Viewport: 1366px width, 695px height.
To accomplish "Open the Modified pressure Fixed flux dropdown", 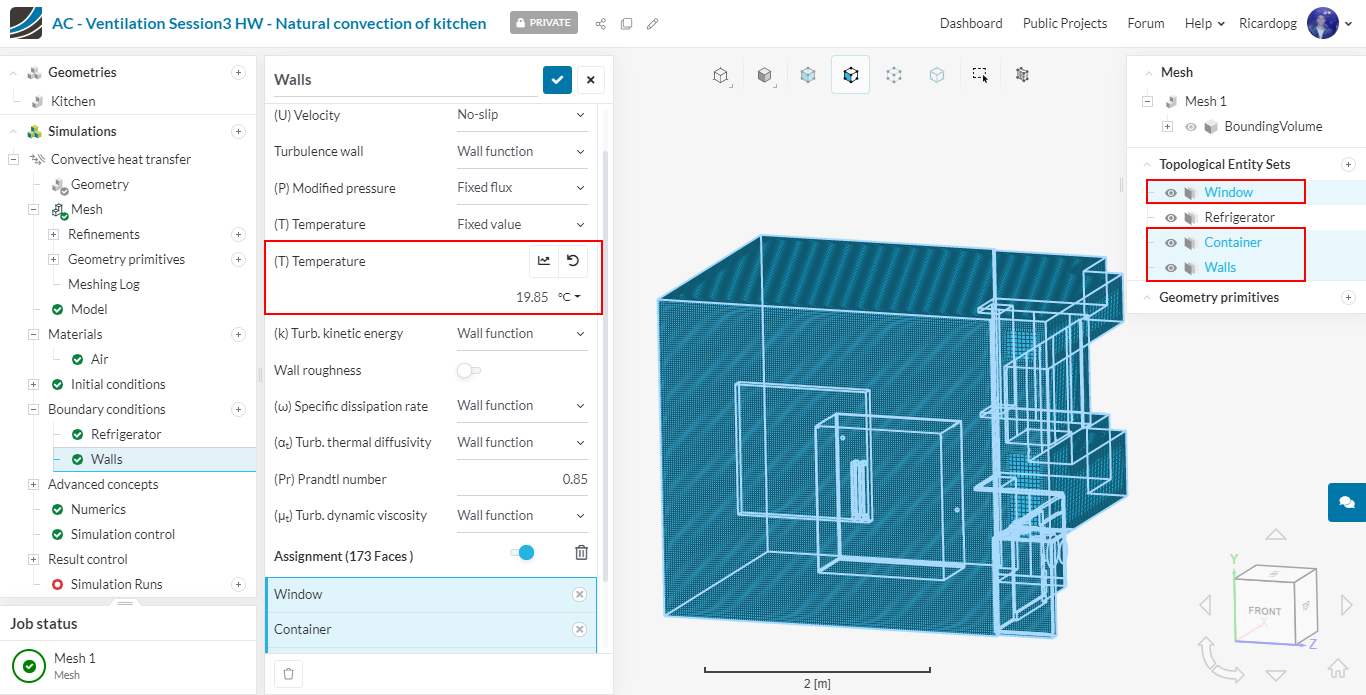I will [521, 188].
